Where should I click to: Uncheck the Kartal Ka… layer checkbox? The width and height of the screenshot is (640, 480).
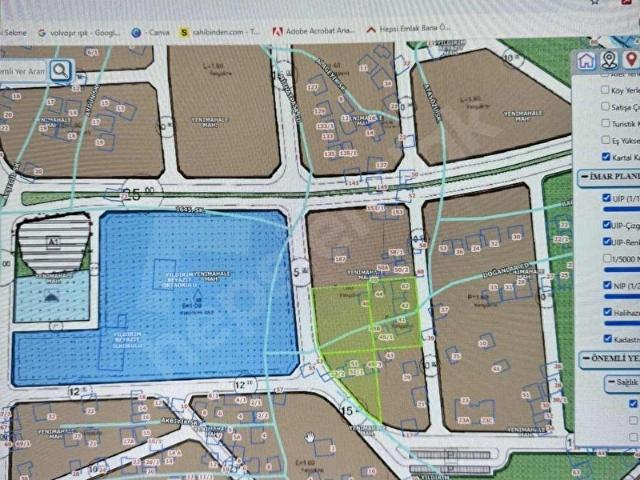tap(606, 156)
